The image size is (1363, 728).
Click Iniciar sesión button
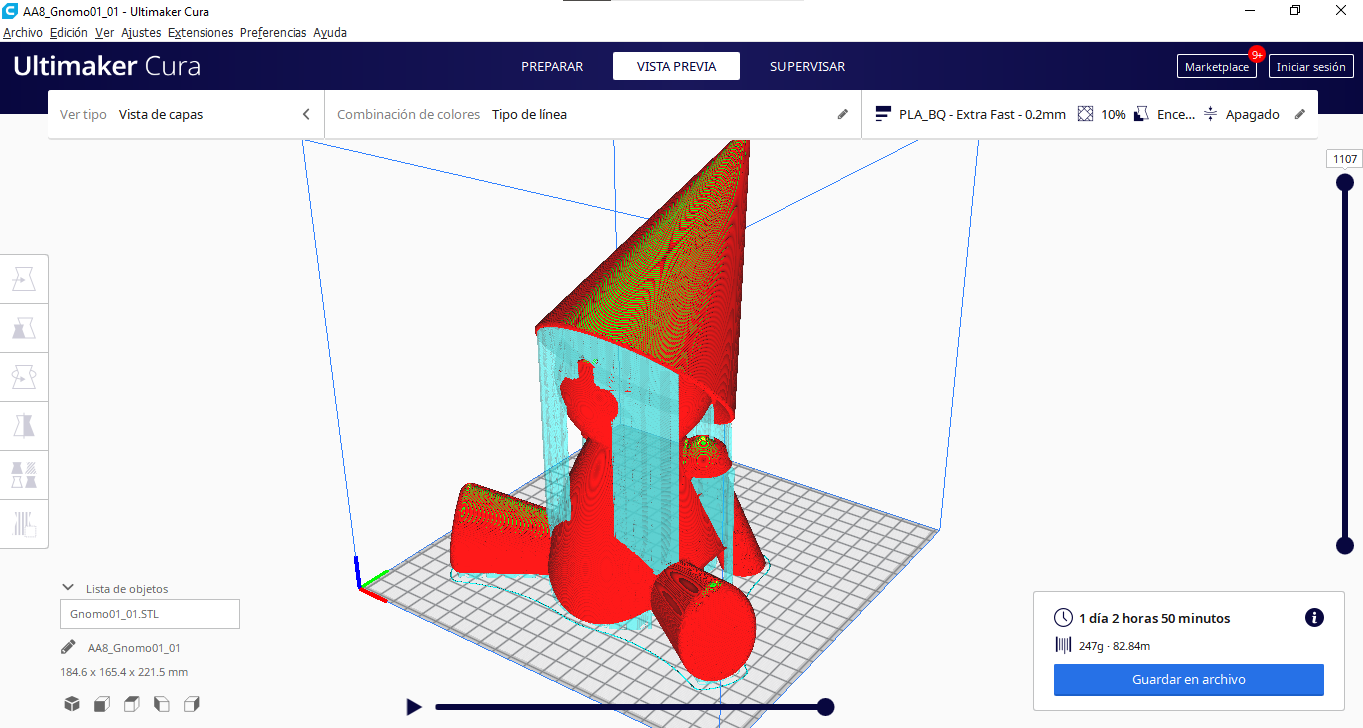(1311, 67)
